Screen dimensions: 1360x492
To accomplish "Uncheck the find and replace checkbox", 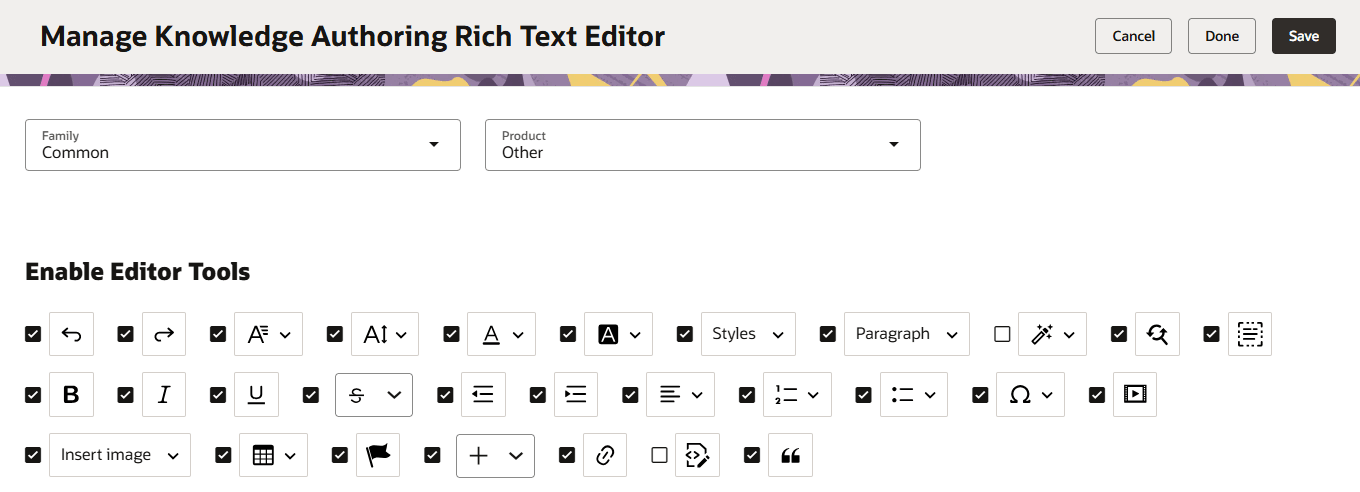I will pos(1119,334).
